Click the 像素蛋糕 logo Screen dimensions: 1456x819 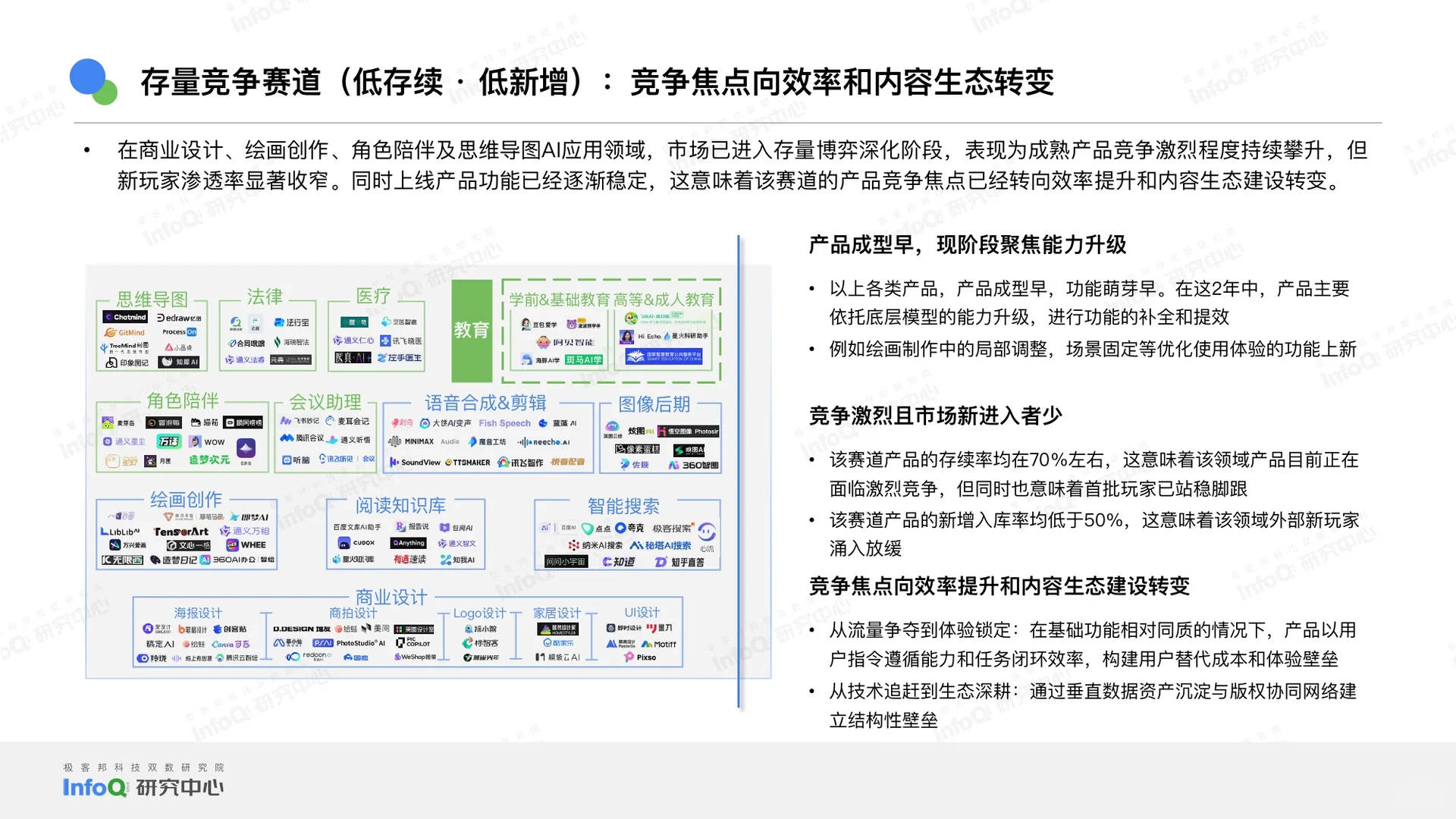pyautogui.click(x=637, y=449)
